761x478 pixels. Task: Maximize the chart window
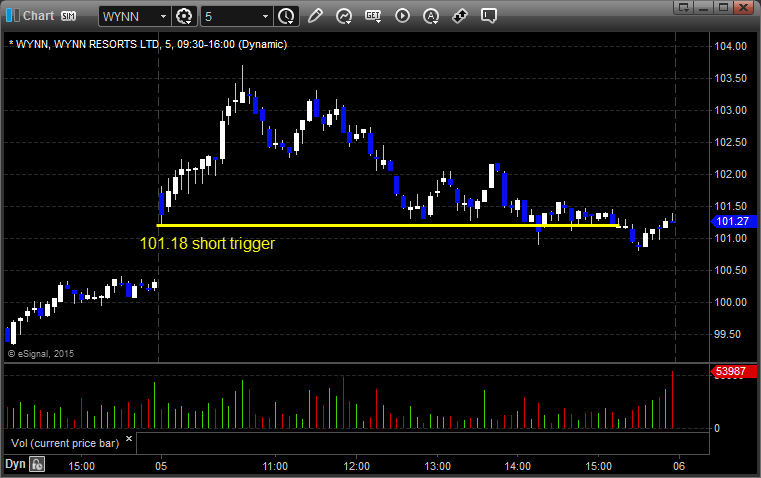pyautogui.click(x=724, y=7)
